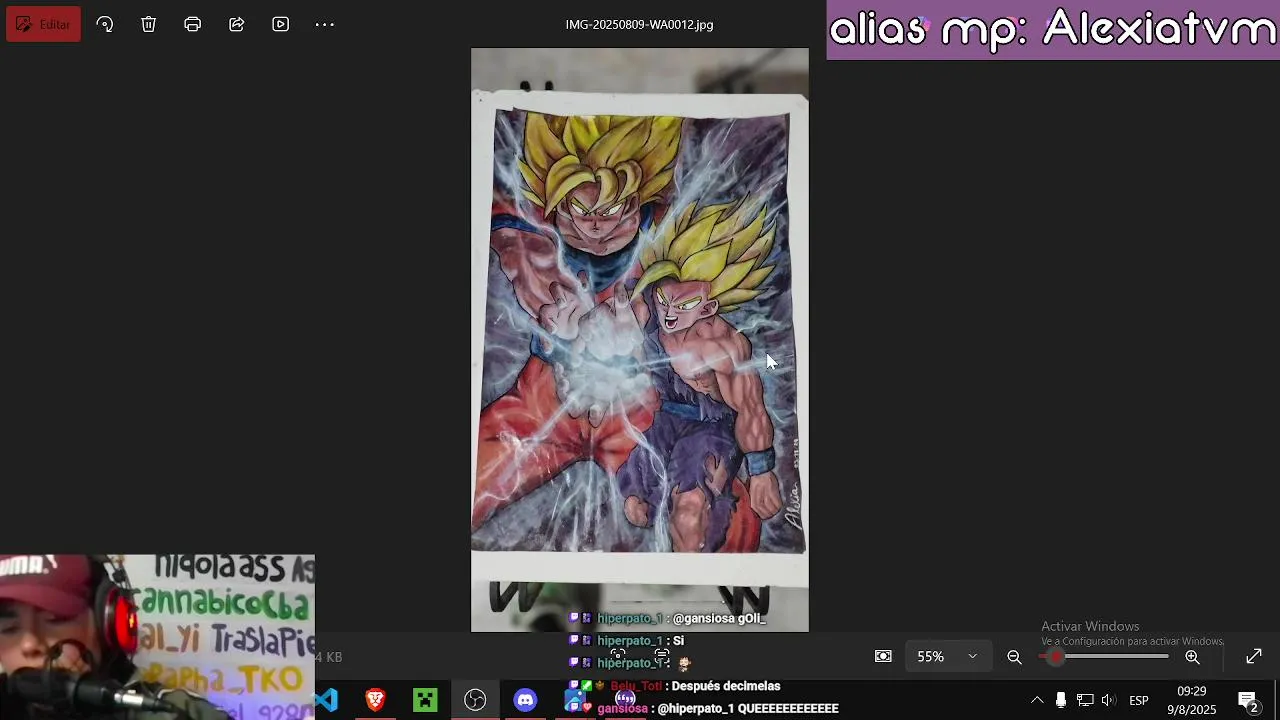The width and height of the screenshot is (1280, 720).
Task: Open the notification center icon
Action: [x=1248, y=700]
